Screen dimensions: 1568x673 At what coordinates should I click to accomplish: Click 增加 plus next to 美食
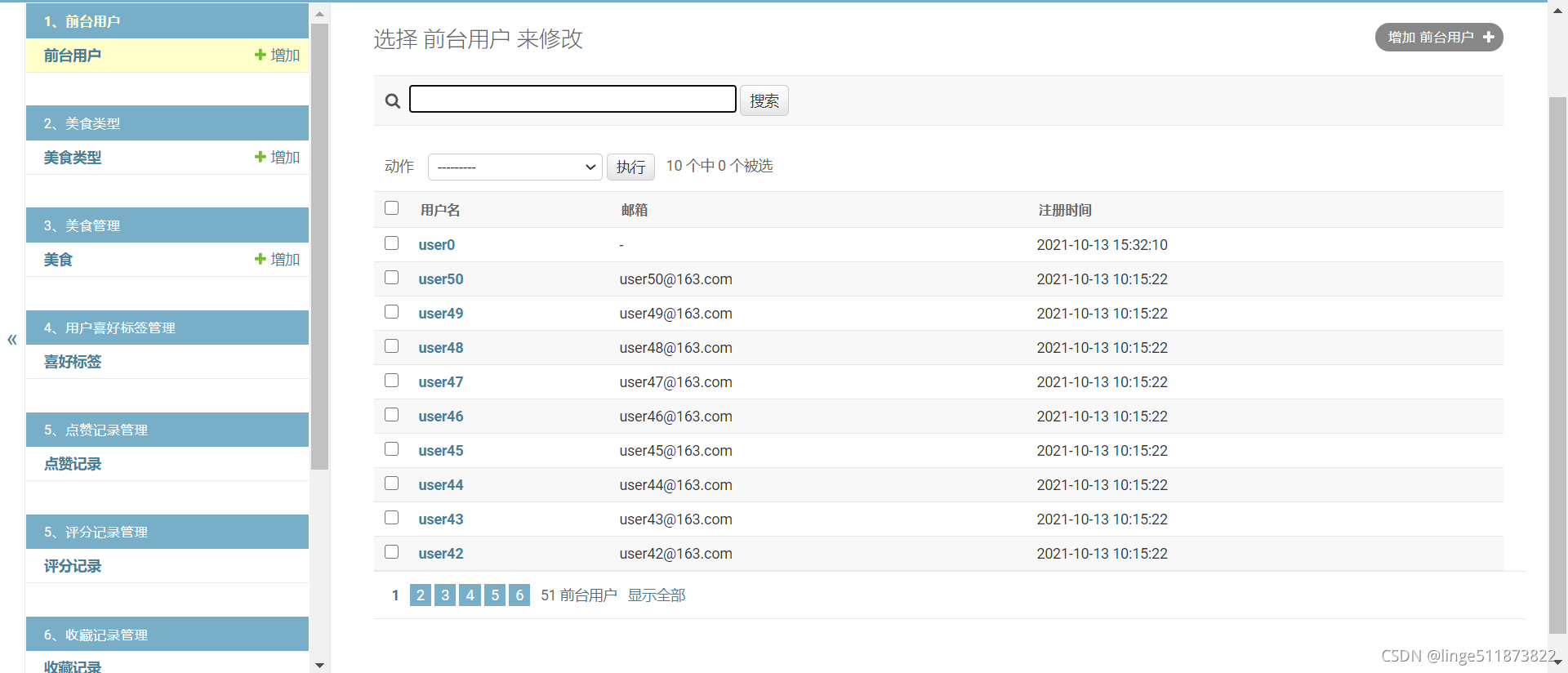click(278, 259)
